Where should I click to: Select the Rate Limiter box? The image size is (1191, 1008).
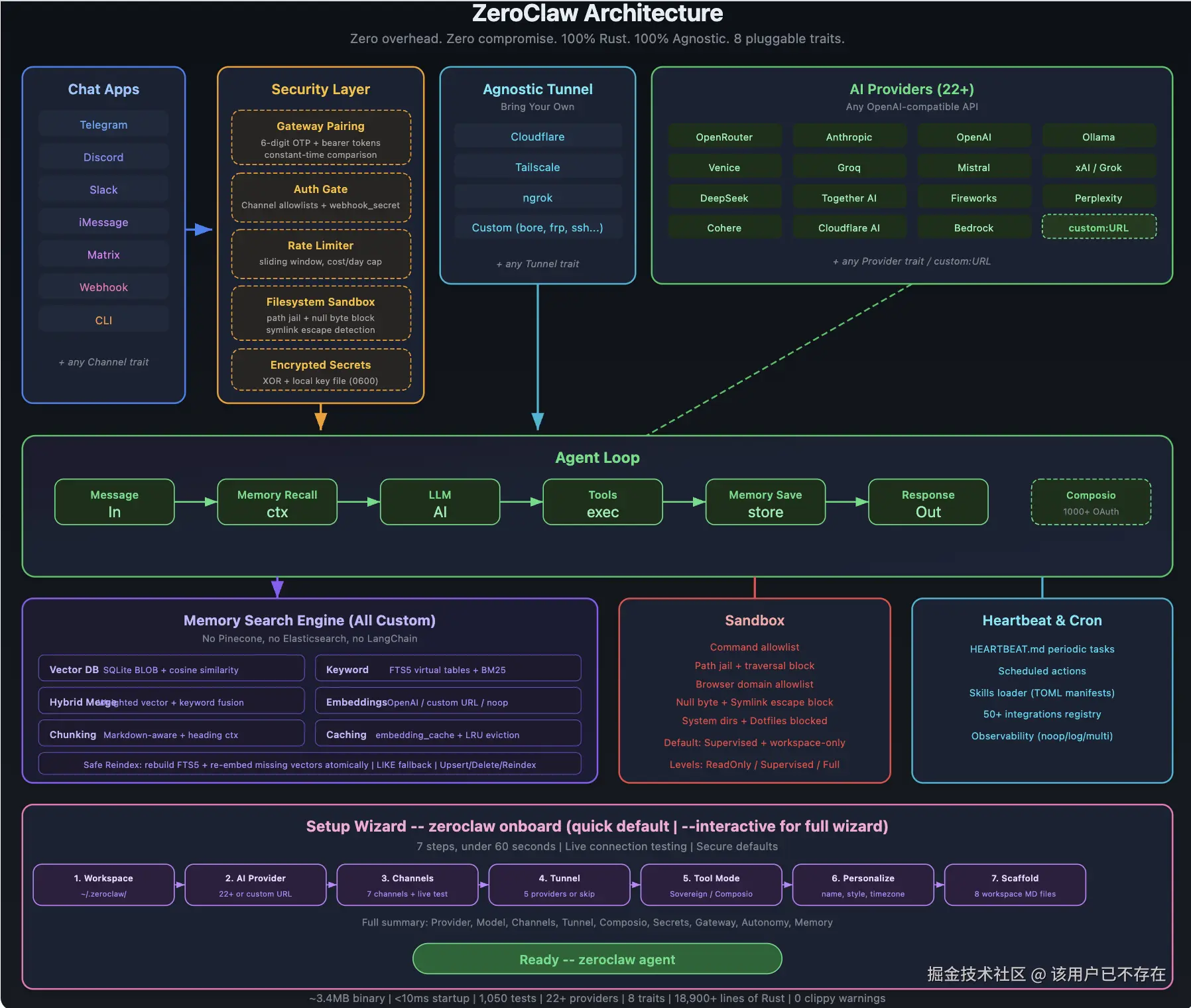pyautogui.click(x=321, y=253)
